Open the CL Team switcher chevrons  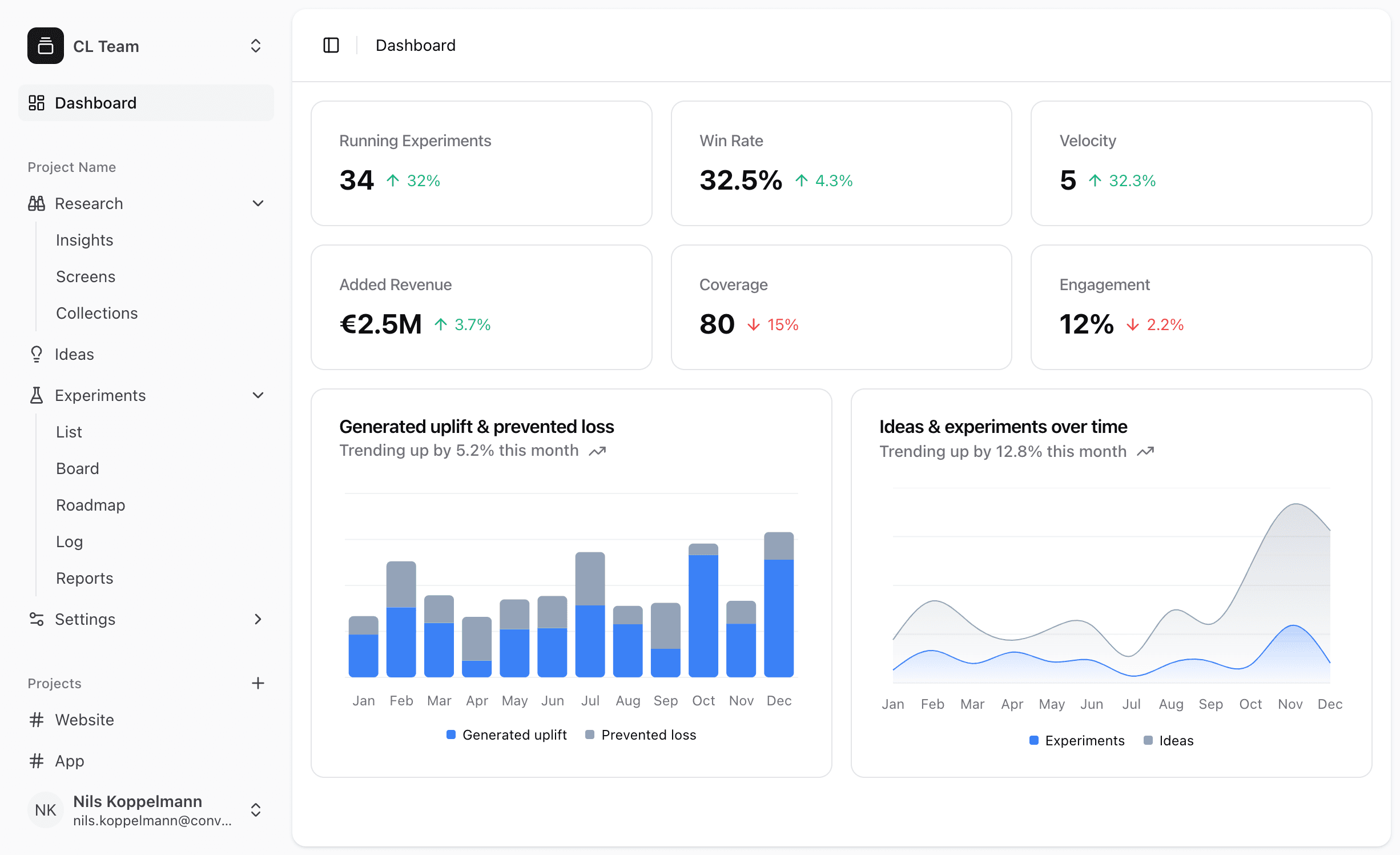(256, 46)
